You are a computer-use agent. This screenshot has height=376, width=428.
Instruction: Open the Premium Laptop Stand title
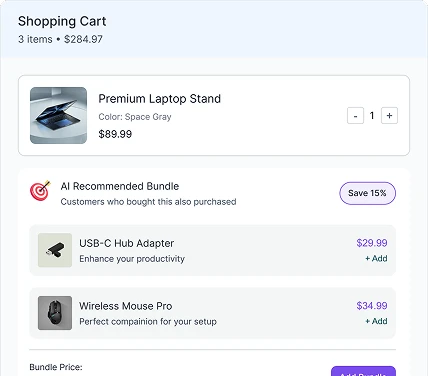[x=160, y=99]
